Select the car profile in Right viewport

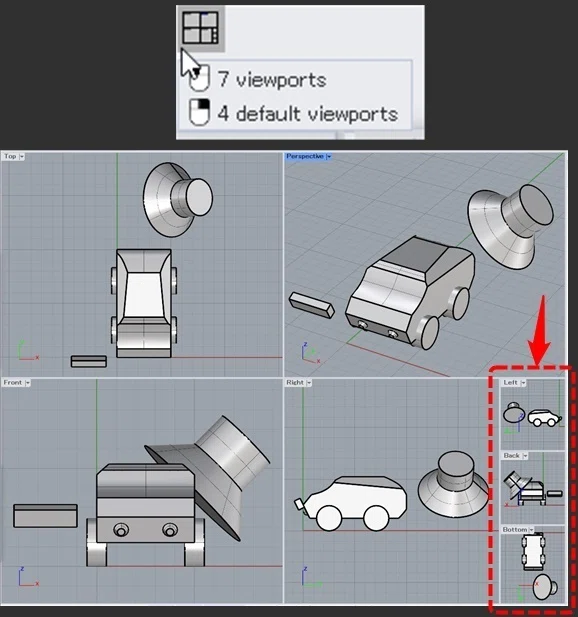click(x=353, y=504)
